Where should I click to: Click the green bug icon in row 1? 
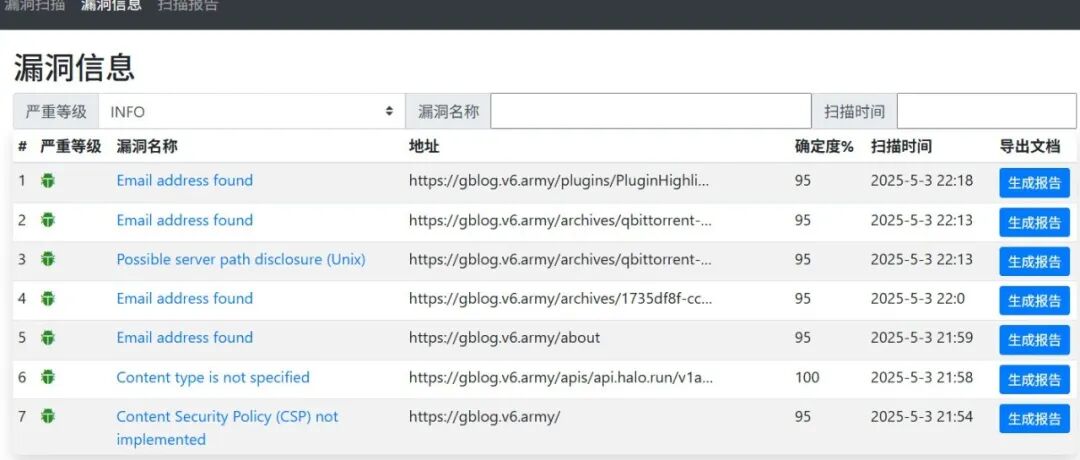point(48,180)
